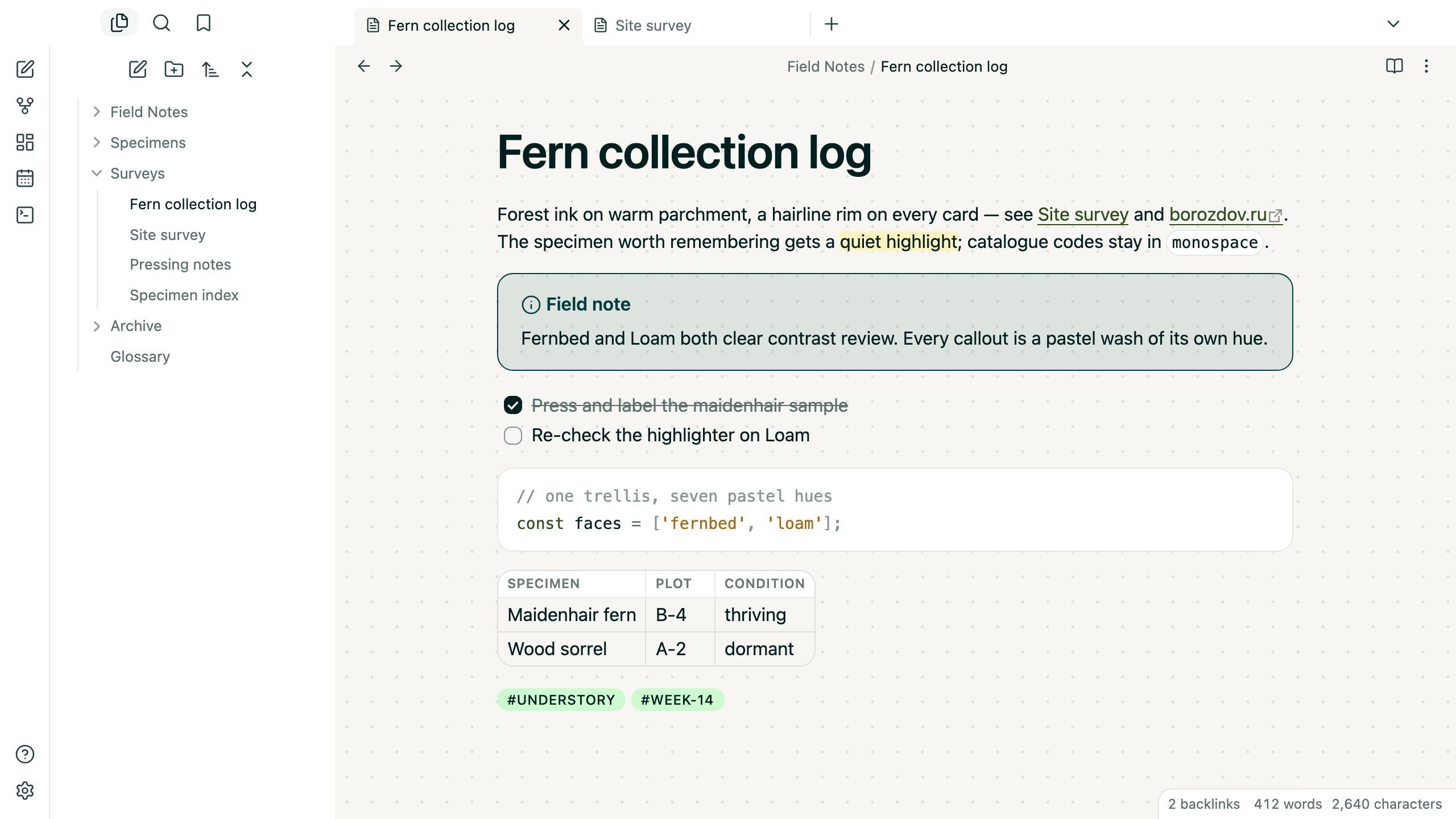Expand the Field Notes folder

(x=97, y=111)
